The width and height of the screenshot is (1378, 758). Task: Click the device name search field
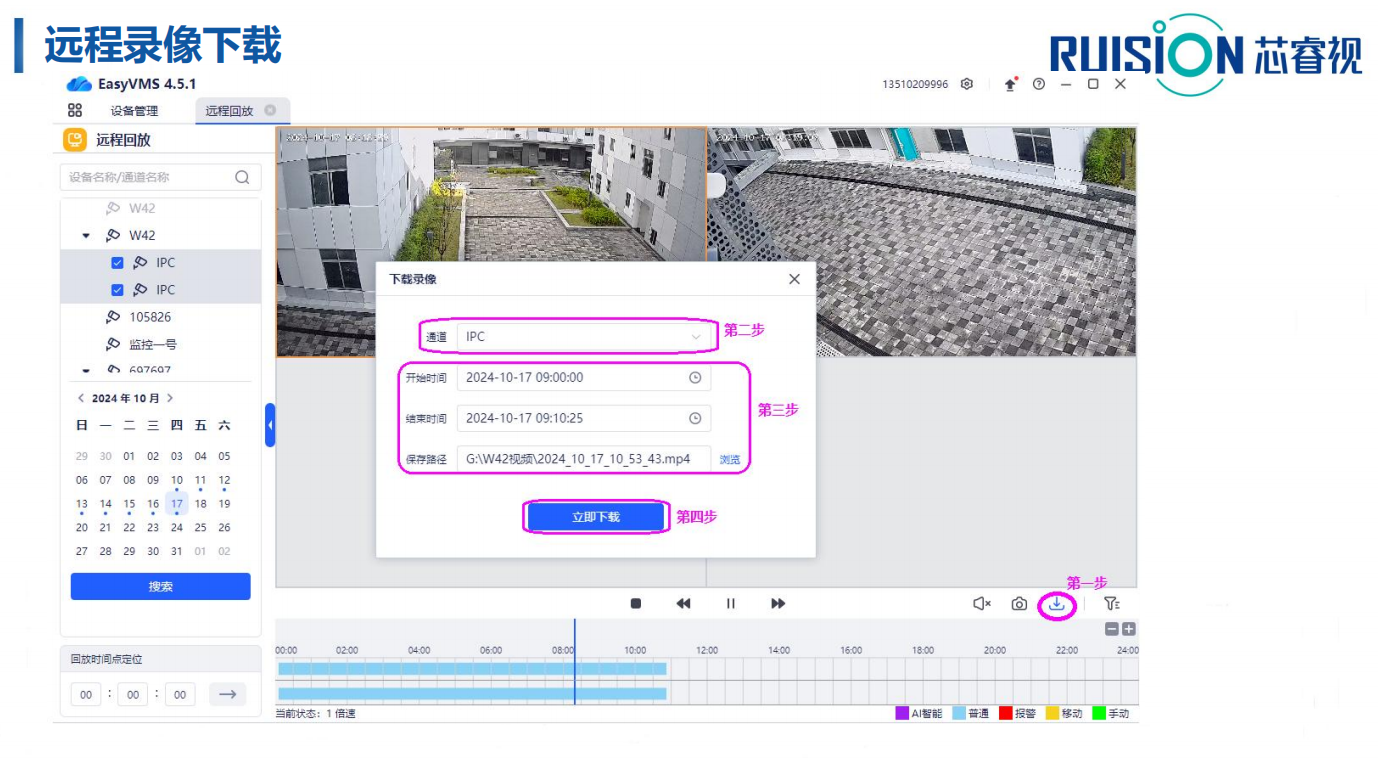pyautogui.click(x=150, y=177)
